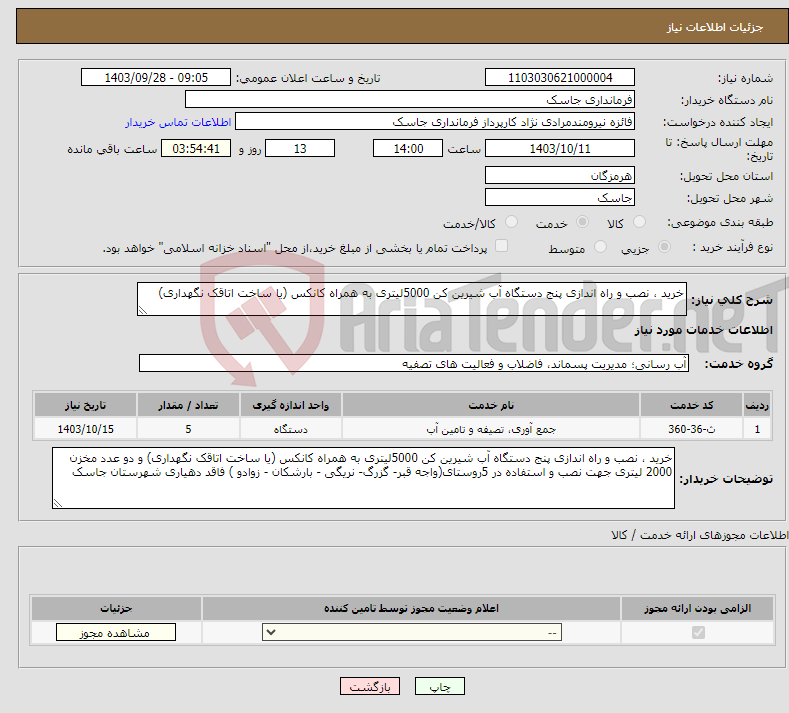Click the چاپ print button
789x713 pixels.
click(x=439, y=686)
